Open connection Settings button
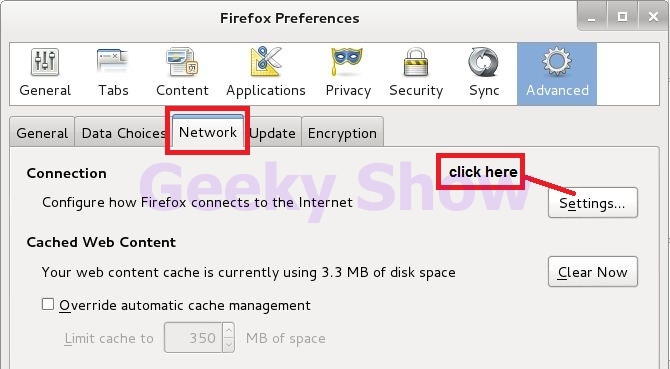Image resolution: width=670 pixels, height=369 pixels. click(x=593, y=203)
